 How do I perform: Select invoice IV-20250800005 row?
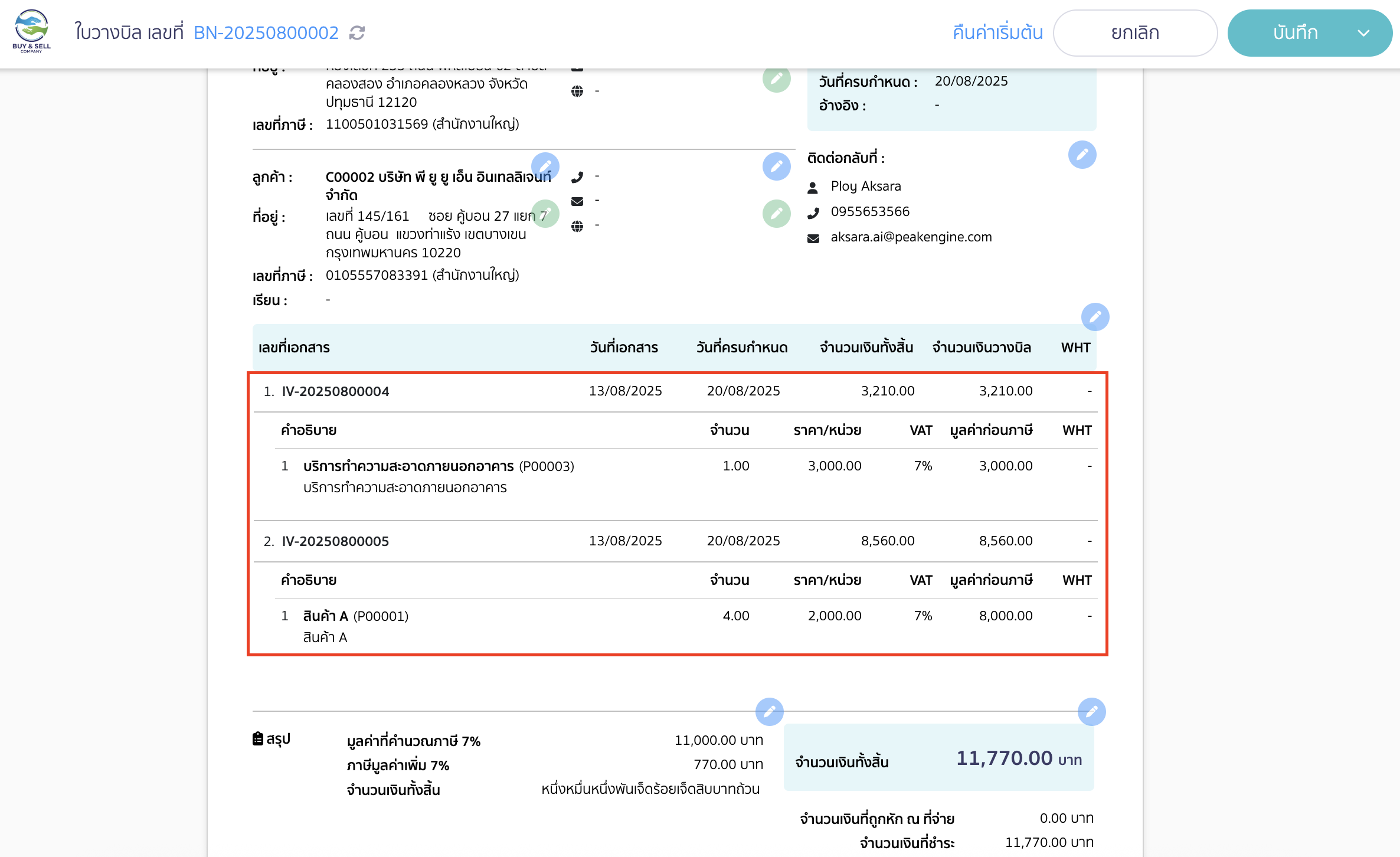click(x=676, y=541)
